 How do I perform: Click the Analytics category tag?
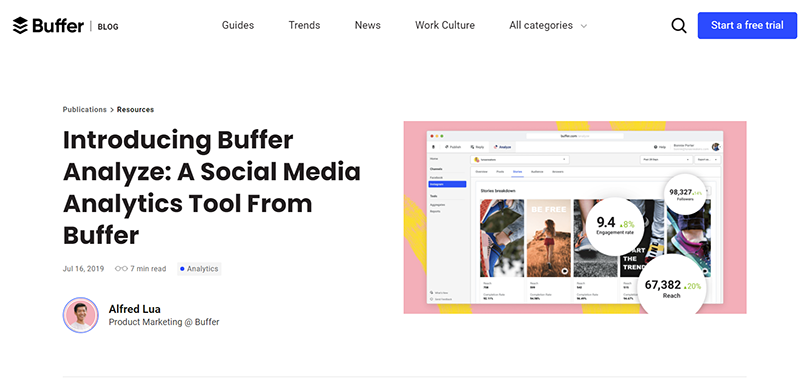tap(199, 269)
